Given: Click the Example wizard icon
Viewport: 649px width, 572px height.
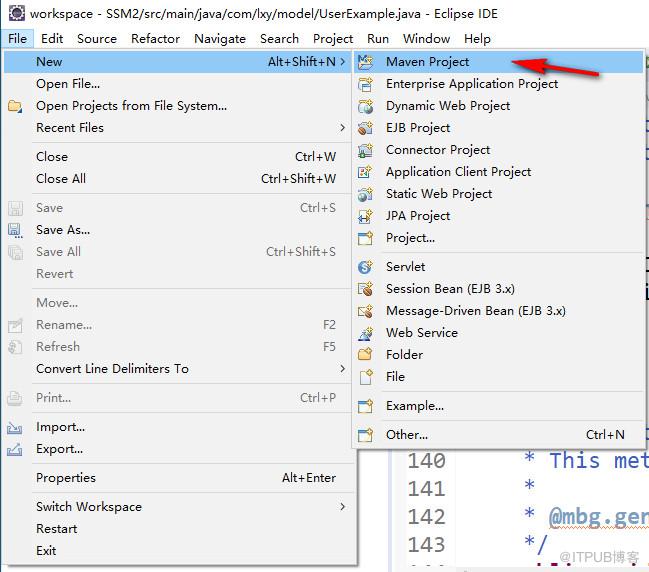Looking at the screenshot, I should (x=365, y=406).
